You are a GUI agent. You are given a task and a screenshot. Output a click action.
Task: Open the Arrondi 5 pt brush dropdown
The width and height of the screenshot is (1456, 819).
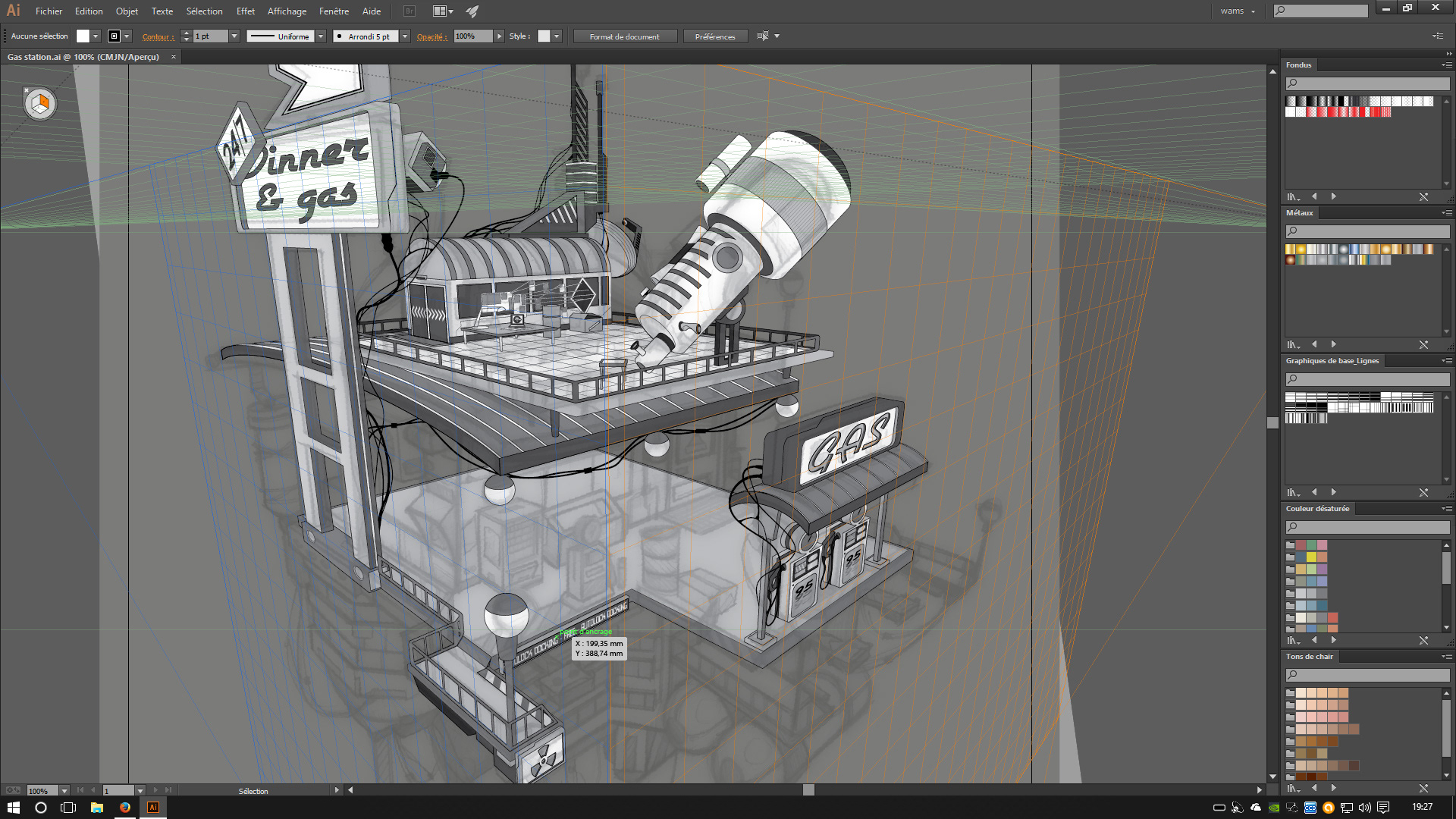click(405, 36)
